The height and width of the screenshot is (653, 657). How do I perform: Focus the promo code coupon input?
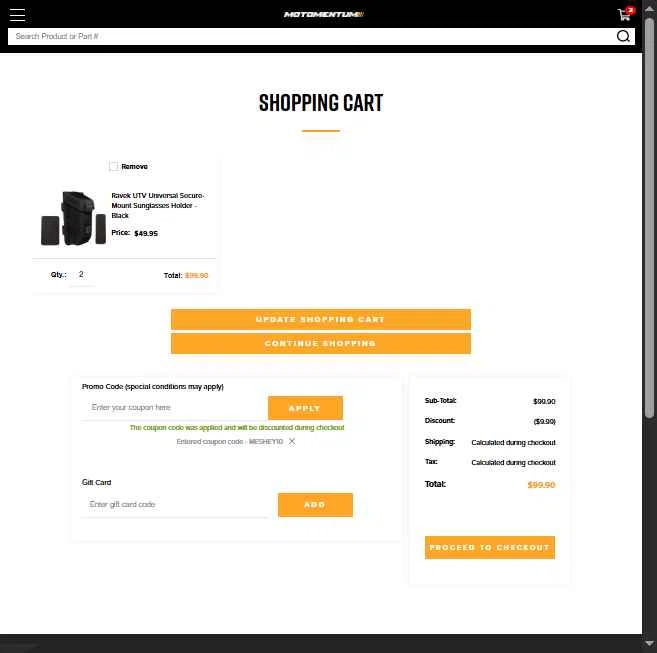(174, 408)
